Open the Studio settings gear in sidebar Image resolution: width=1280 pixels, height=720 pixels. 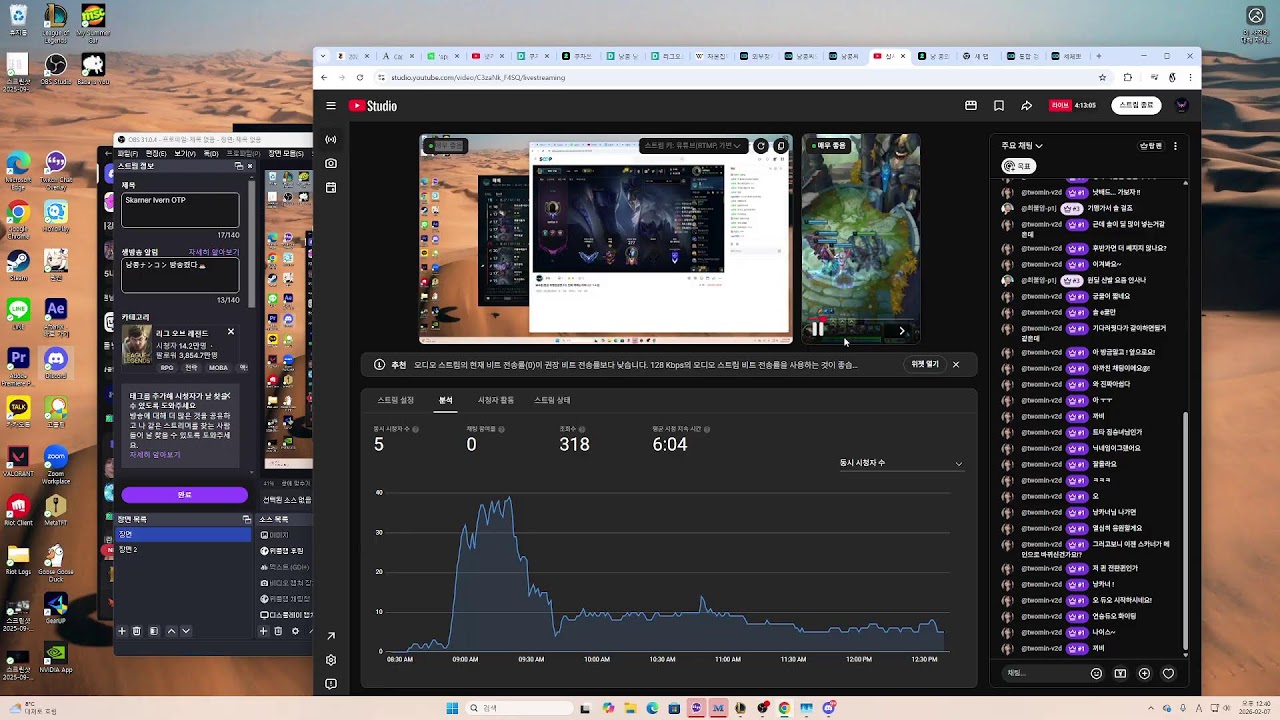tap(331, 660)
